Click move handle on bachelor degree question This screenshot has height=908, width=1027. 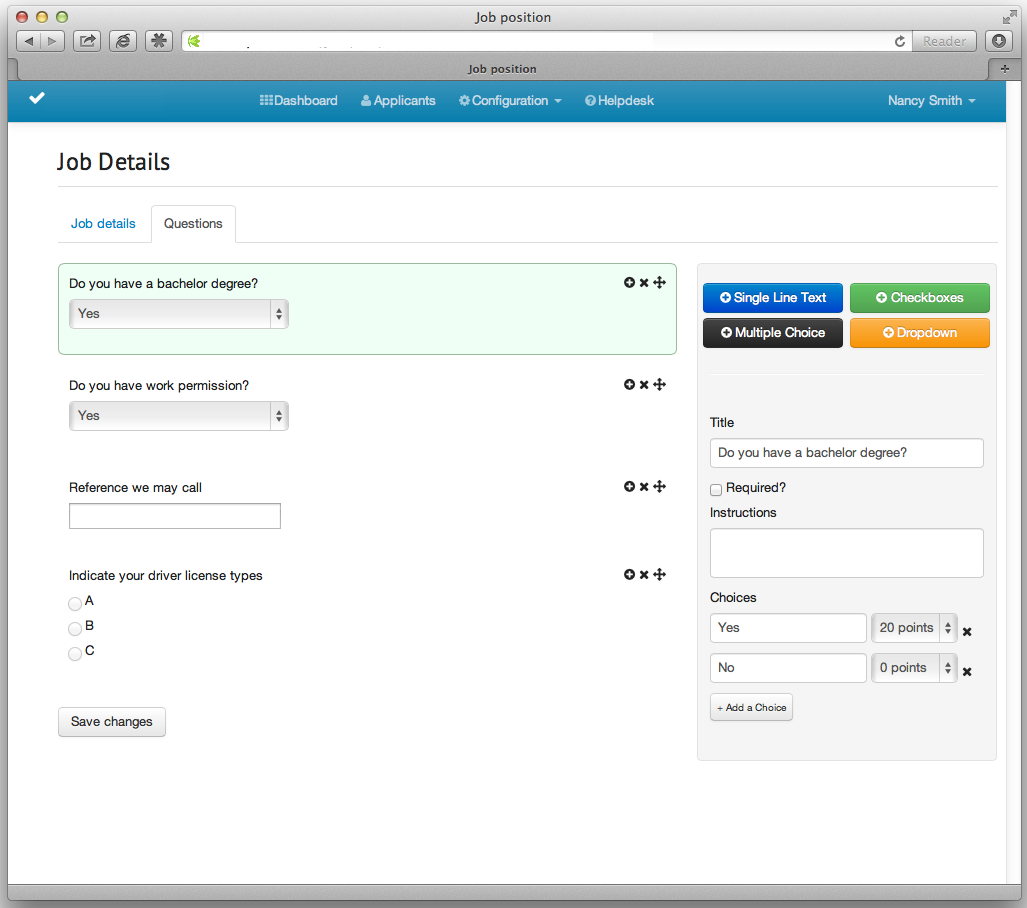coord(660,282)
